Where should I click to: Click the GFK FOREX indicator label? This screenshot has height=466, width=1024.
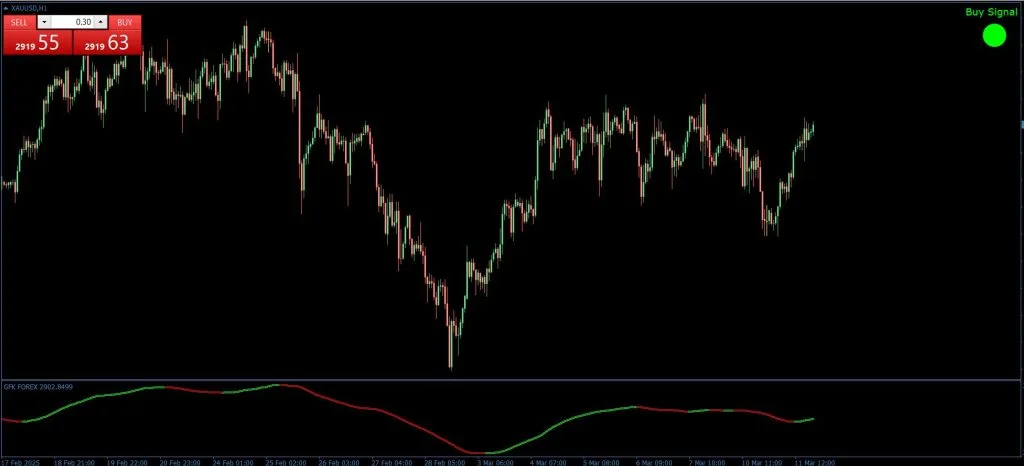click(x=38, y=387)
